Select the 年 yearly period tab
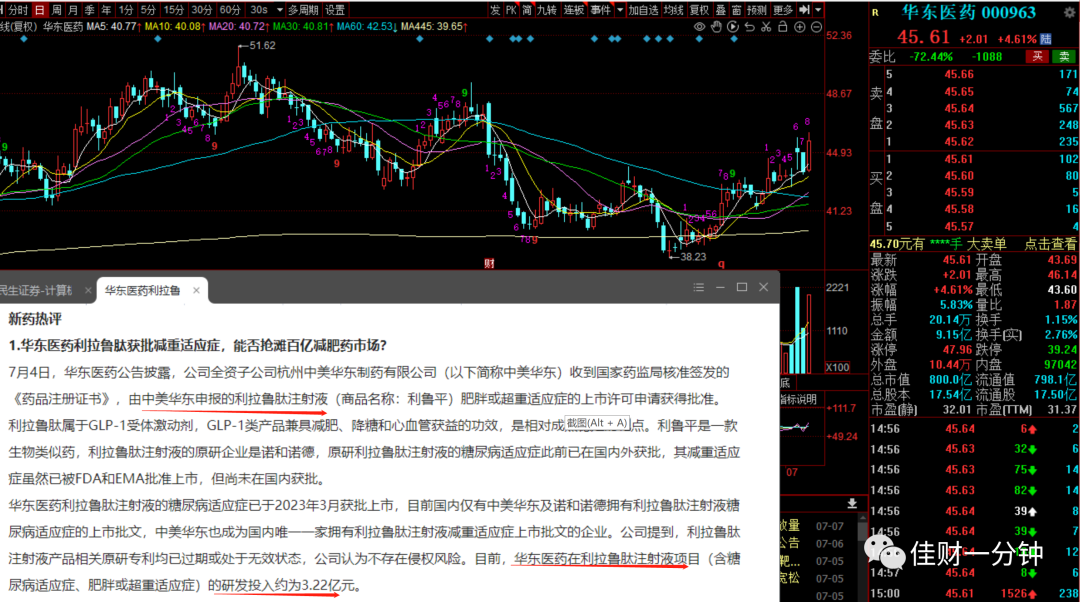Image resolution: width=1080 pixels, height=602 pixels. (x=106, y=10)
